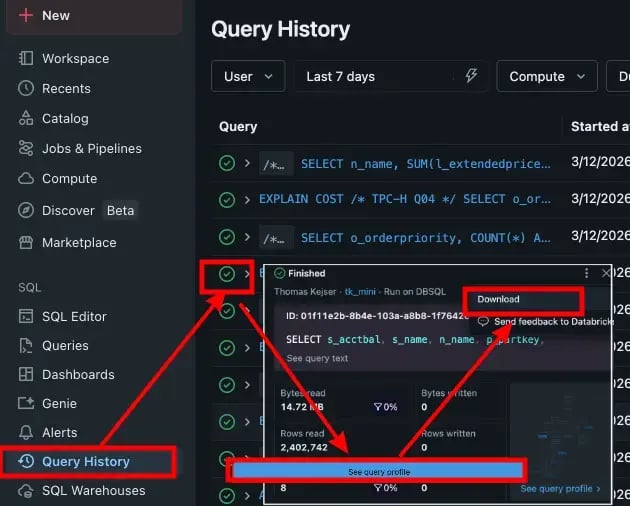Open the User filter dropdown
Screen dimensions: 630x506
point(248,76)
